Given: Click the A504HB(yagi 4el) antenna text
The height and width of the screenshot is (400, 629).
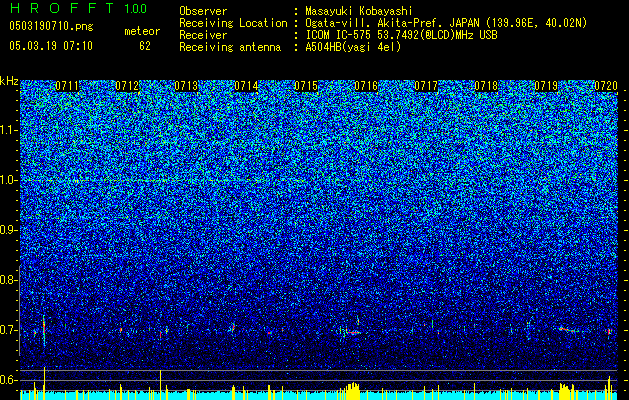Looking at the screenshot, I should tap(353, 47).
